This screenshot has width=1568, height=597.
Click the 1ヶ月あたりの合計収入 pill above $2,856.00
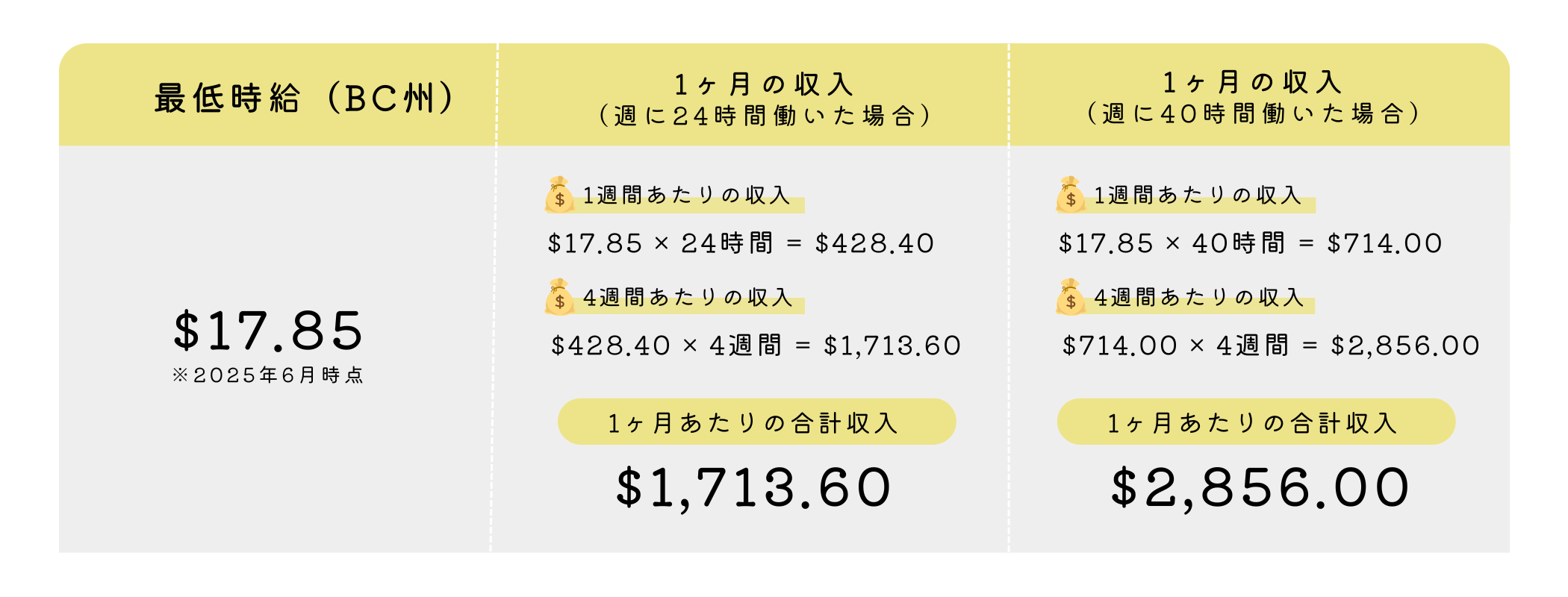(x=1256, y=422)
